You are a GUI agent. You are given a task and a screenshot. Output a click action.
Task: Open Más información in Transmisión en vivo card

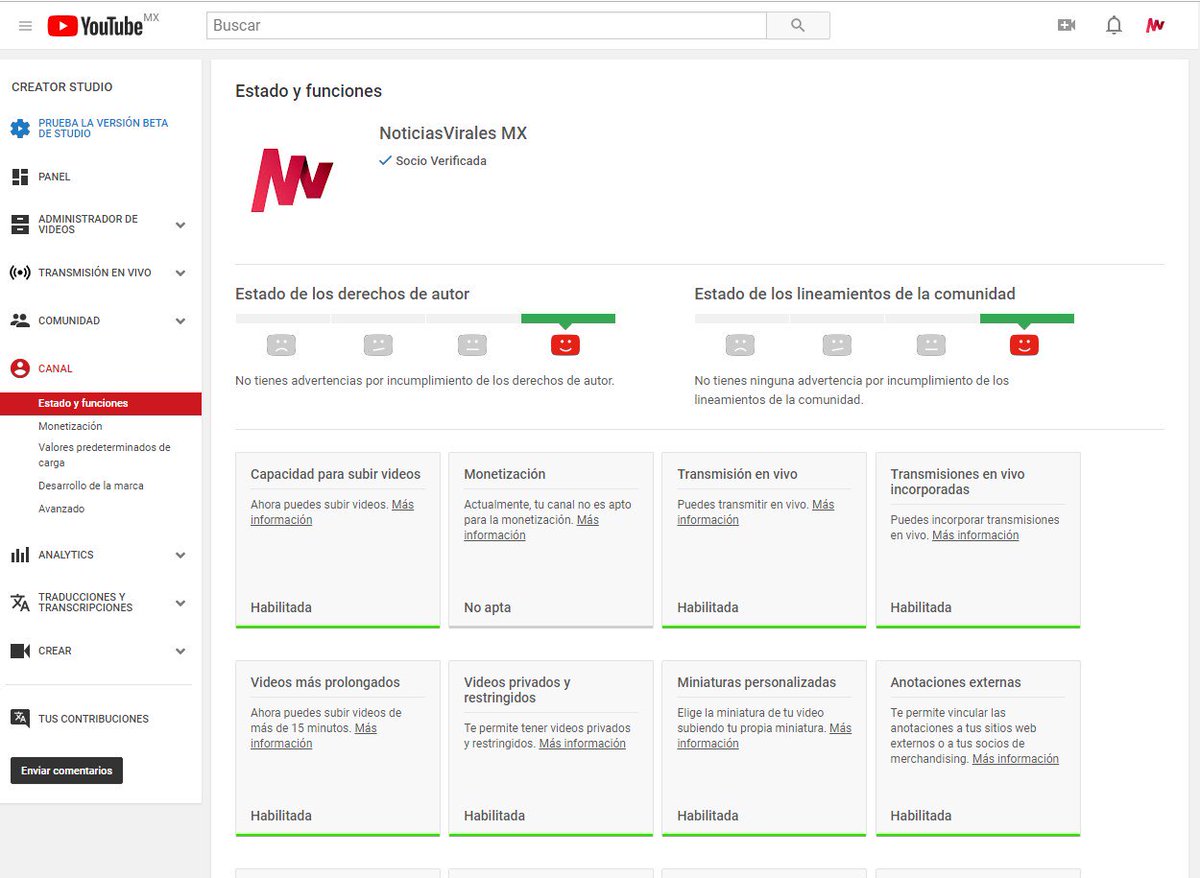755,512
